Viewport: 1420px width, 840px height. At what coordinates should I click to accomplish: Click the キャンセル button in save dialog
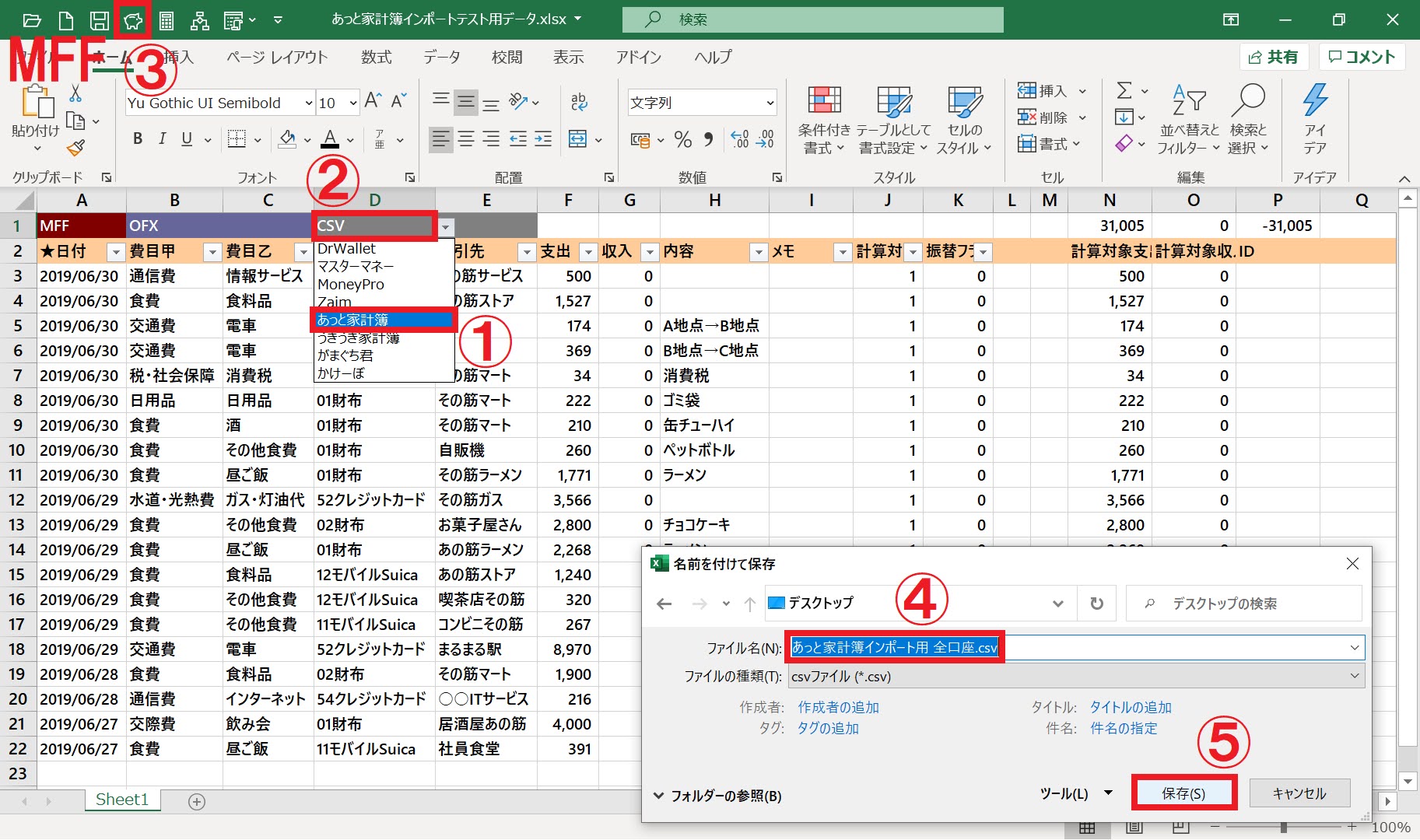click(1299, 793)
